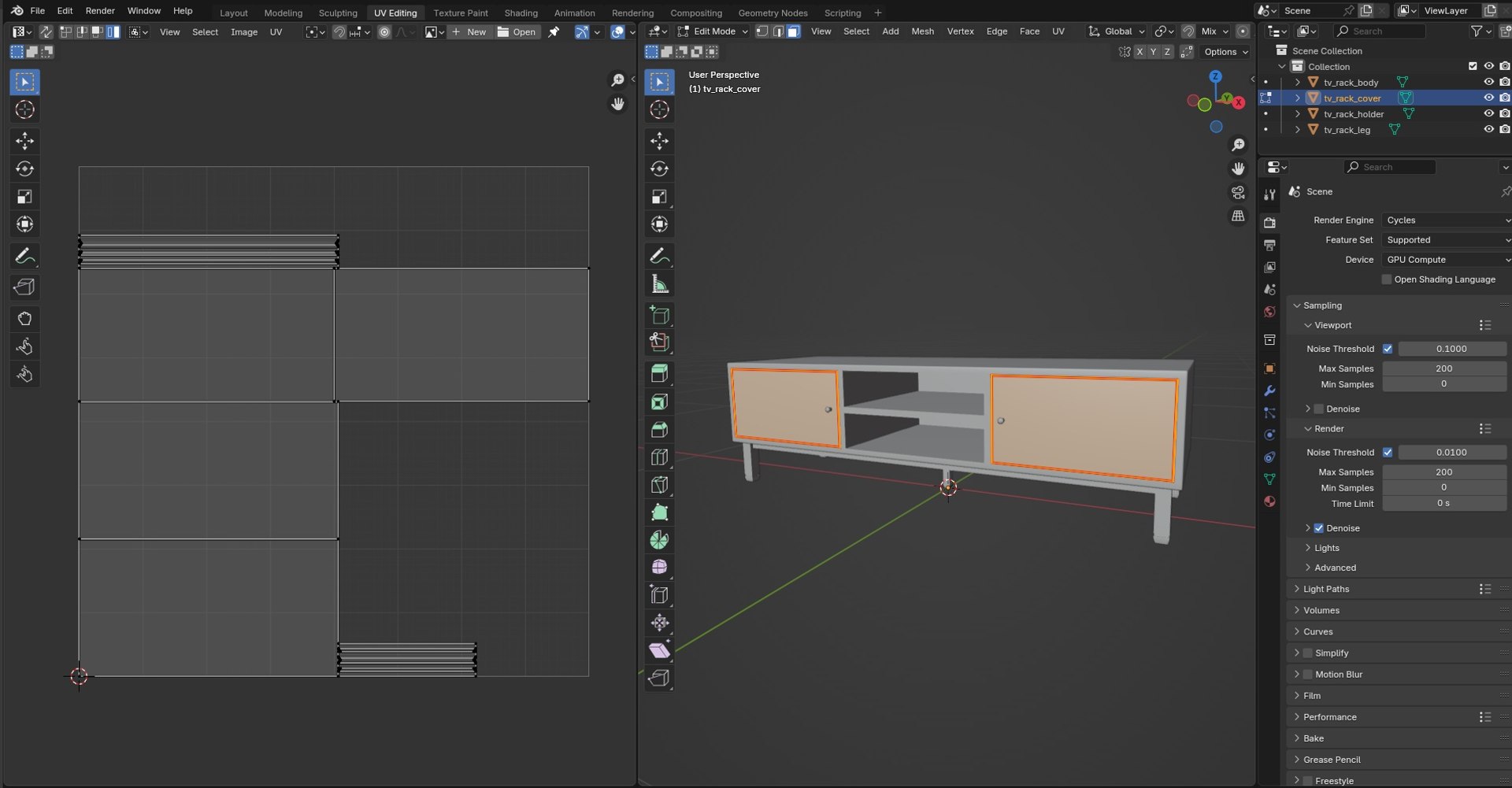The width and height of the screenshot is (1512, 788).
Task: Select the Knife tool
Action: [x=659, y=485]
